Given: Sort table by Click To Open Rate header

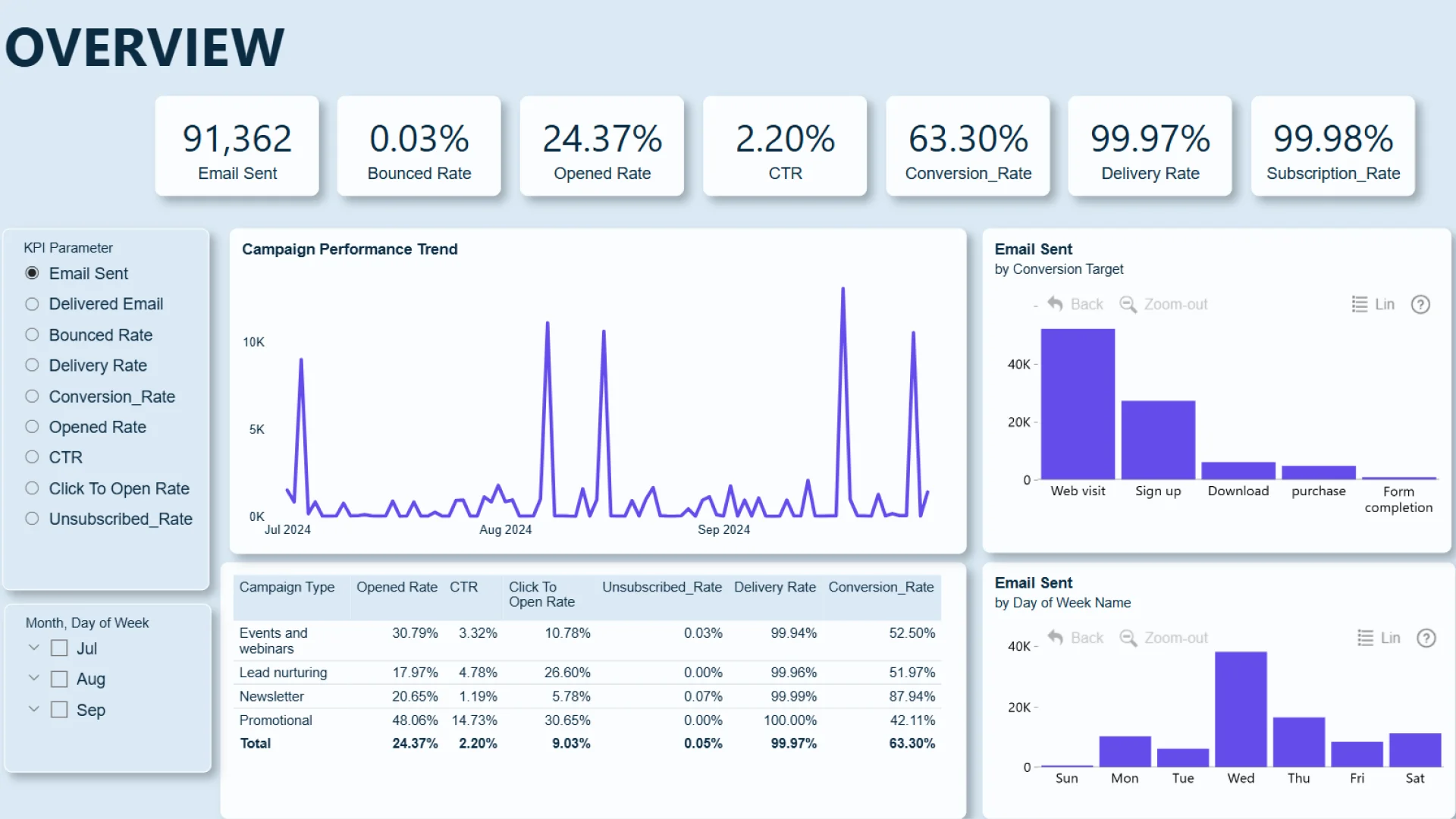Looking at the screenshot, I should point(541,595).
